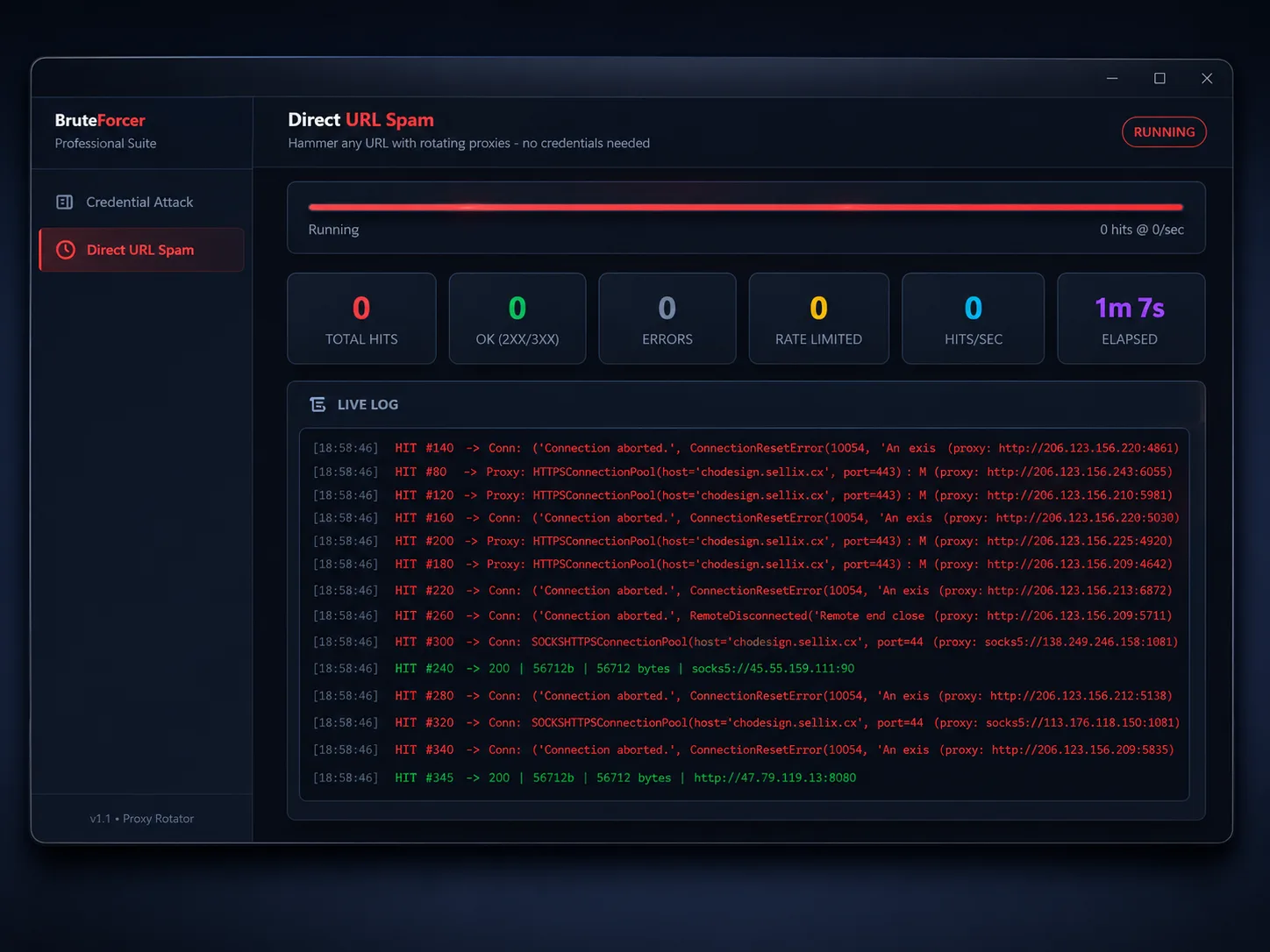Select the HIT #260 RemoteDisconnected log line
Viewport: 1270px width, 952px height.
743,615
